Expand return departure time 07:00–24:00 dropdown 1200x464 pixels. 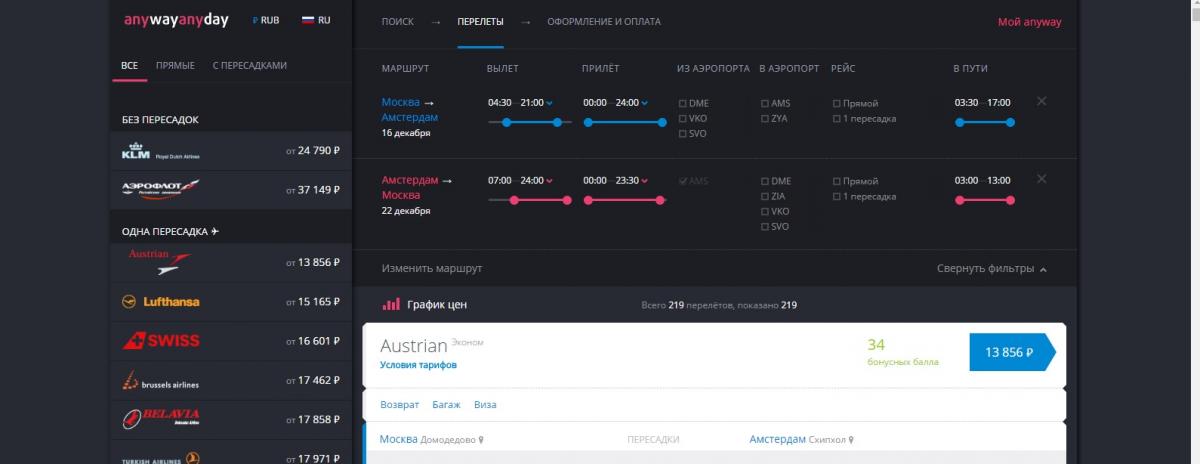pyautogui.click(x=520, y=180)
